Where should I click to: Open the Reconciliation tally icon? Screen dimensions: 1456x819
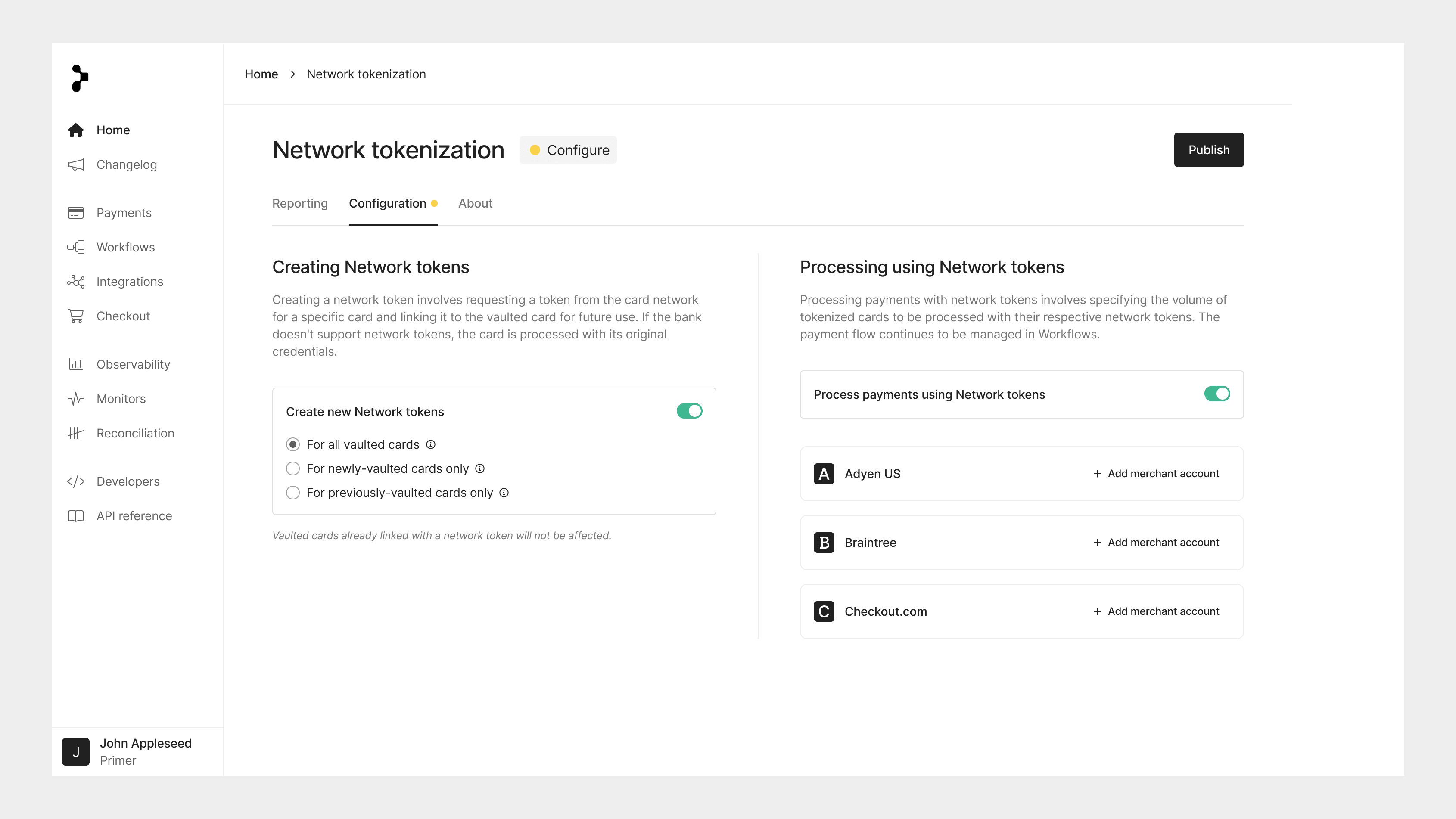[76, 433]
